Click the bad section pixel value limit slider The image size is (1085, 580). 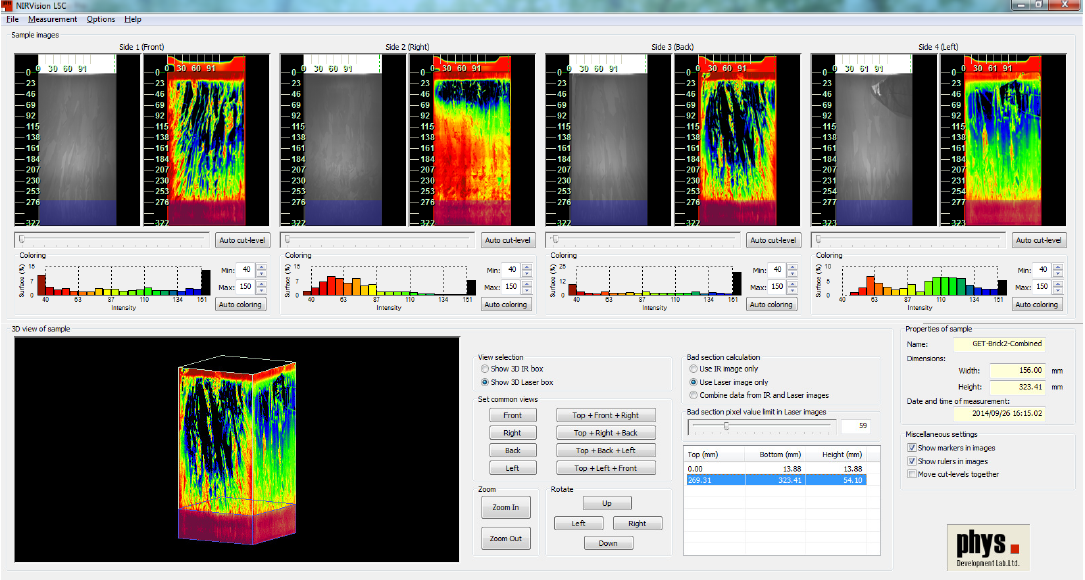[x=727, y=425]
